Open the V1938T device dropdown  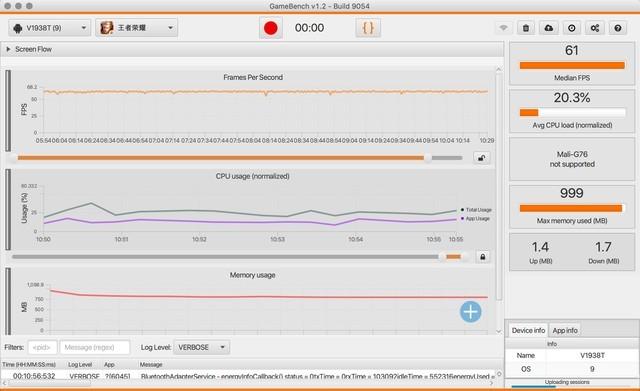point(49,28)
